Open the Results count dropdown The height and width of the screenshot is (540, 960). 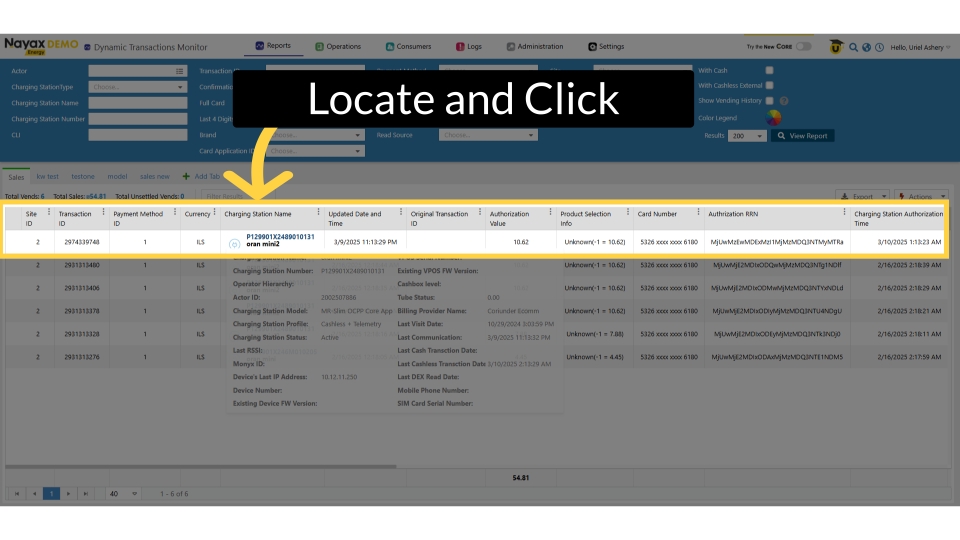click(747, 136)
